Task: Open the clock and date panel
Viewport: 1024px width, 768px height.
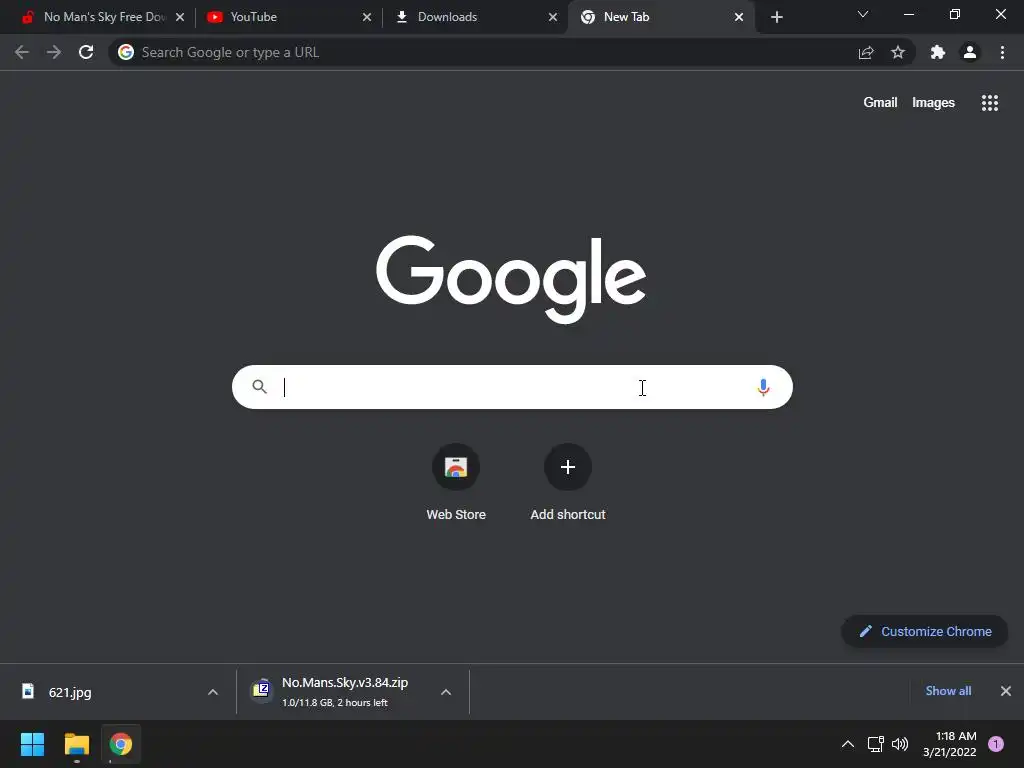Action: pyautogui.click(x=950, y=744)
